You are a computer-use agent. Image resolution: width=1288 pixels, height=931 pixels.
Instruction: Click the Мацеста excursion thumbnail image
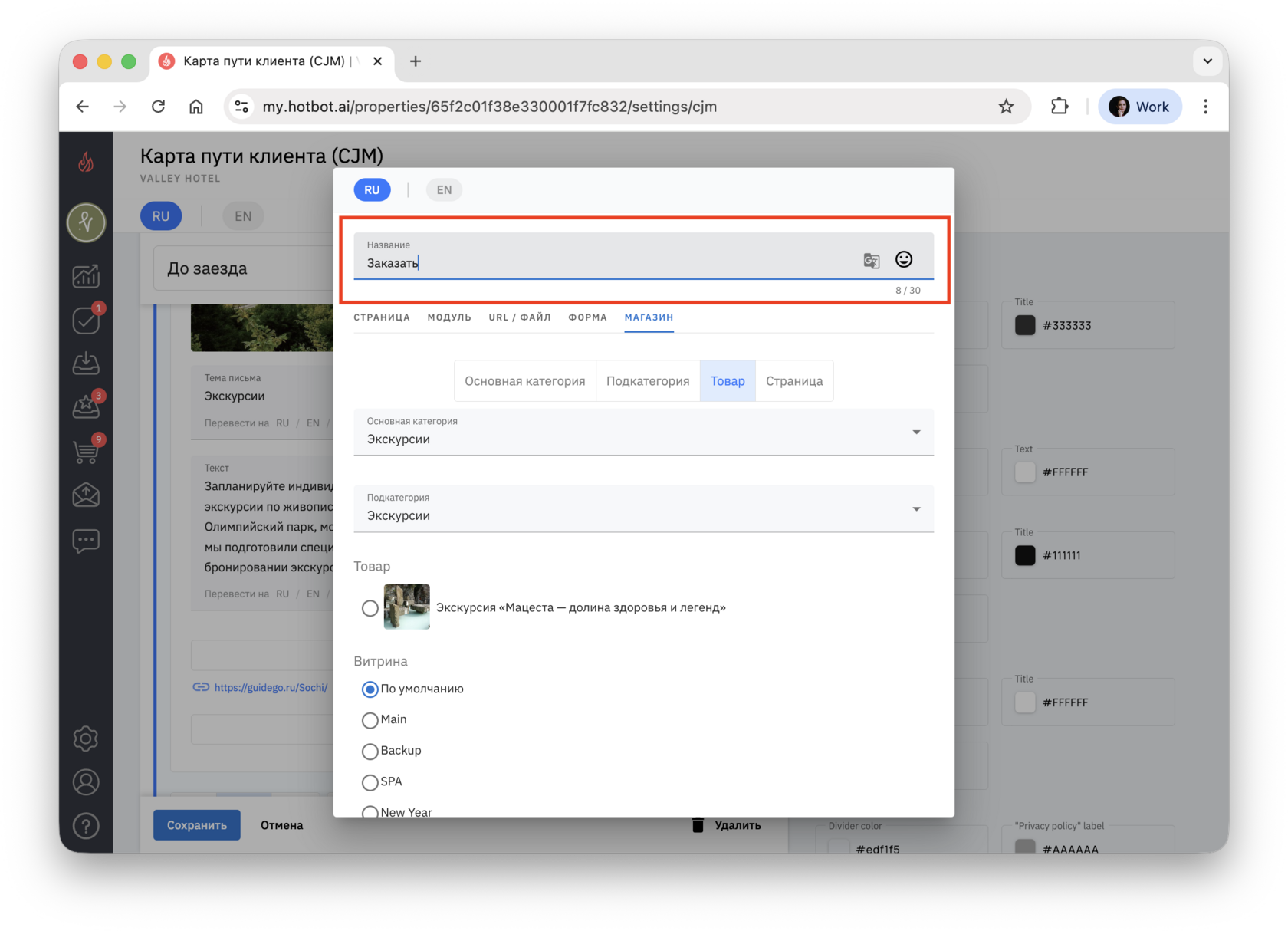point(406,607)
